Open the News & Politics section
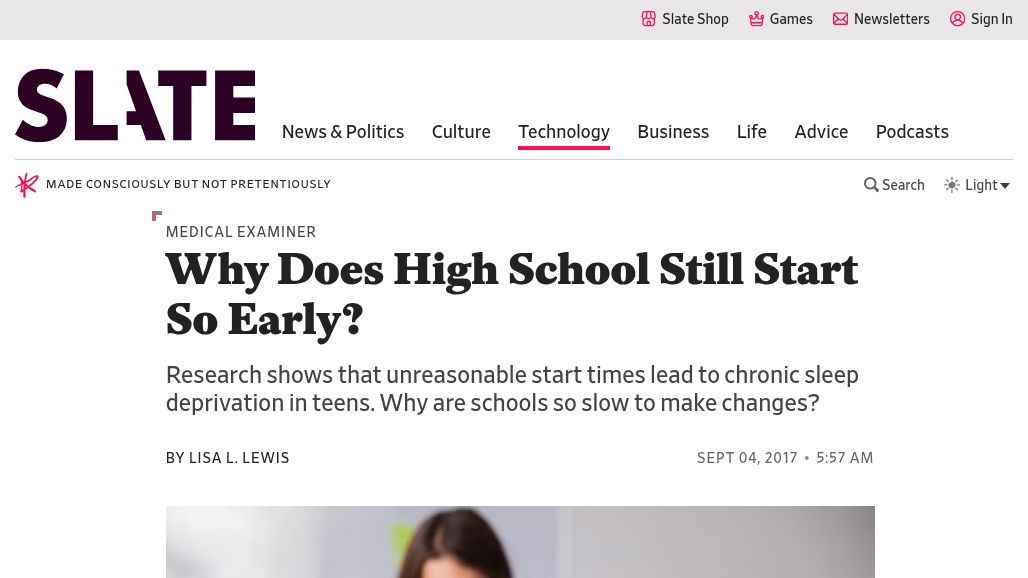 pos(343,132)
